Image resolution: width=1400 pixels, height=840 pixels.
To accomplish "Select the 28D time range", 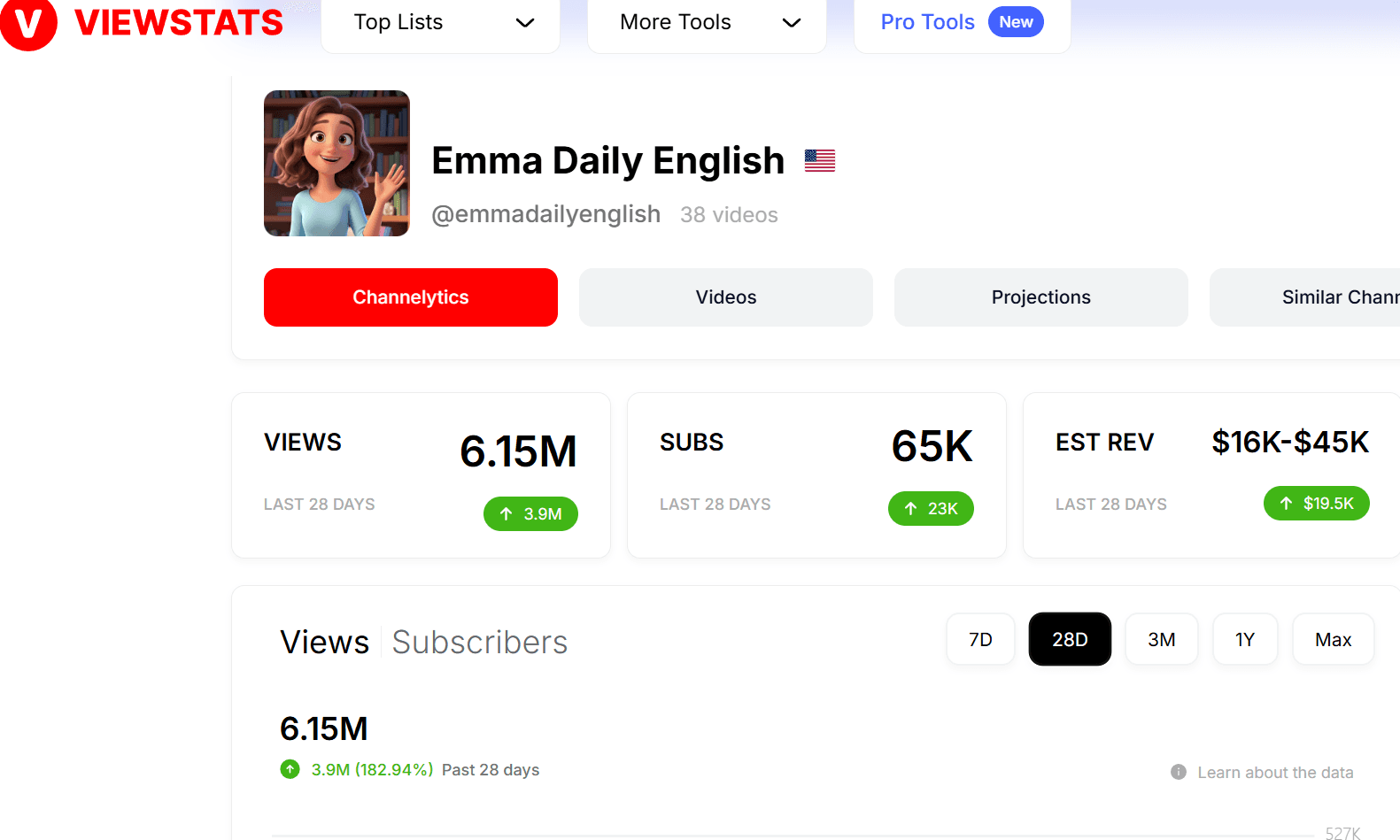I will (x=1070, y=639).
